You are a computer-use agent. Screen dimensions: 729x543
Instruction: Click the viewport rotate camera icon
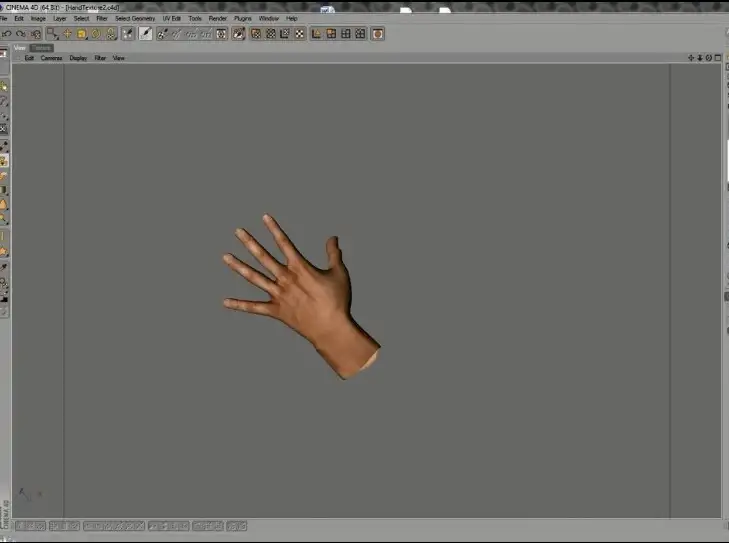[709, 58]
